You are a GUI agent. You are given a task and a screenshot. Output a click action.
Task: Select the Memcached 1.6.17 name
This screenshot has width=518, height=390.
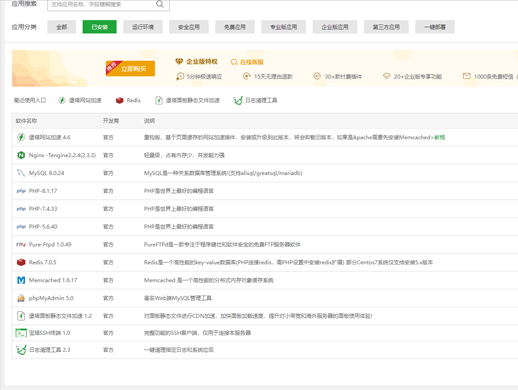coord(53,280)
